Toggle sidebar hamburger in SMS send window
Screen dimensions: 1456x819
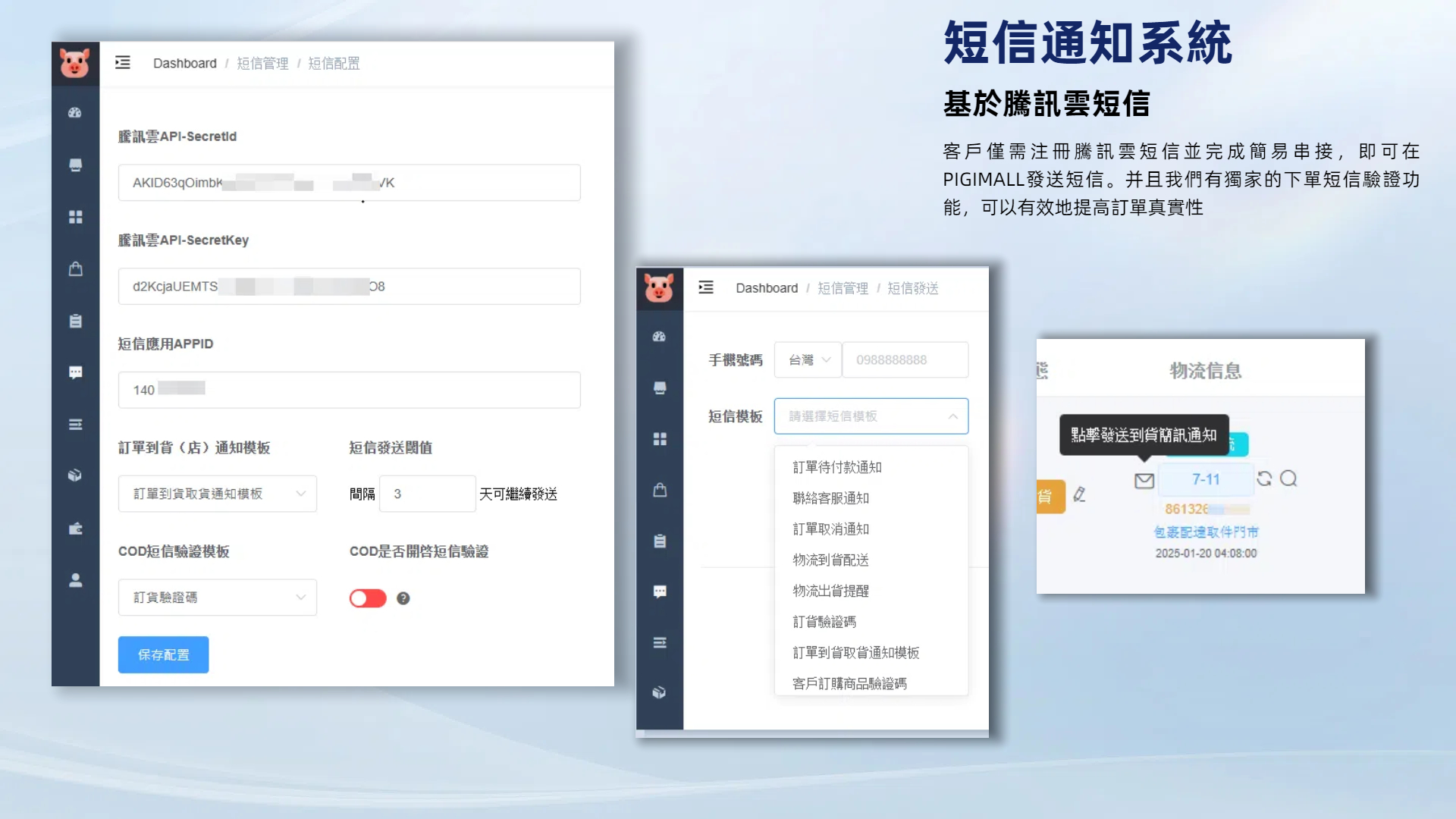click(706, 287)
